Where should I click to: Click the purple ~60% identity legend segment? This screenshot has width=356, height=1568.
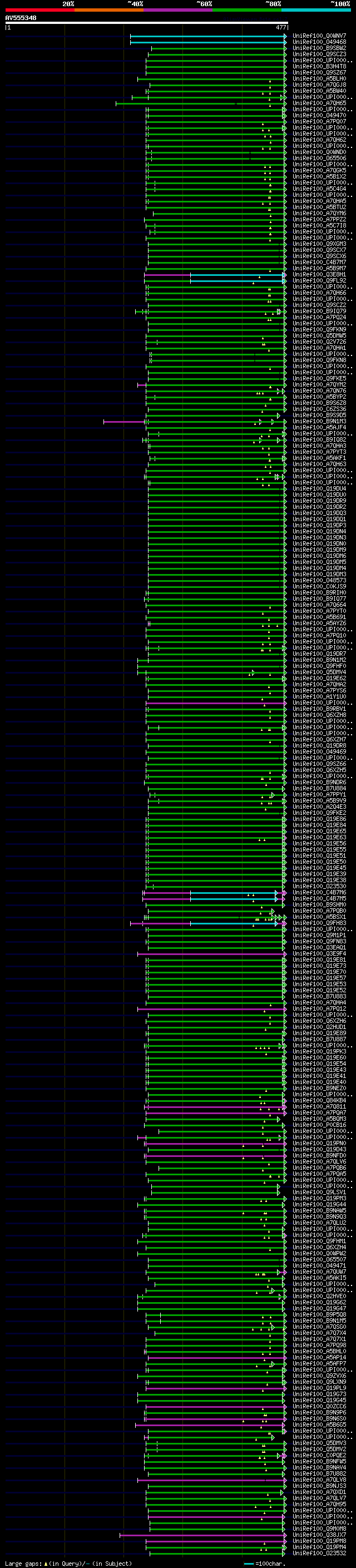[x=177, y=10]
